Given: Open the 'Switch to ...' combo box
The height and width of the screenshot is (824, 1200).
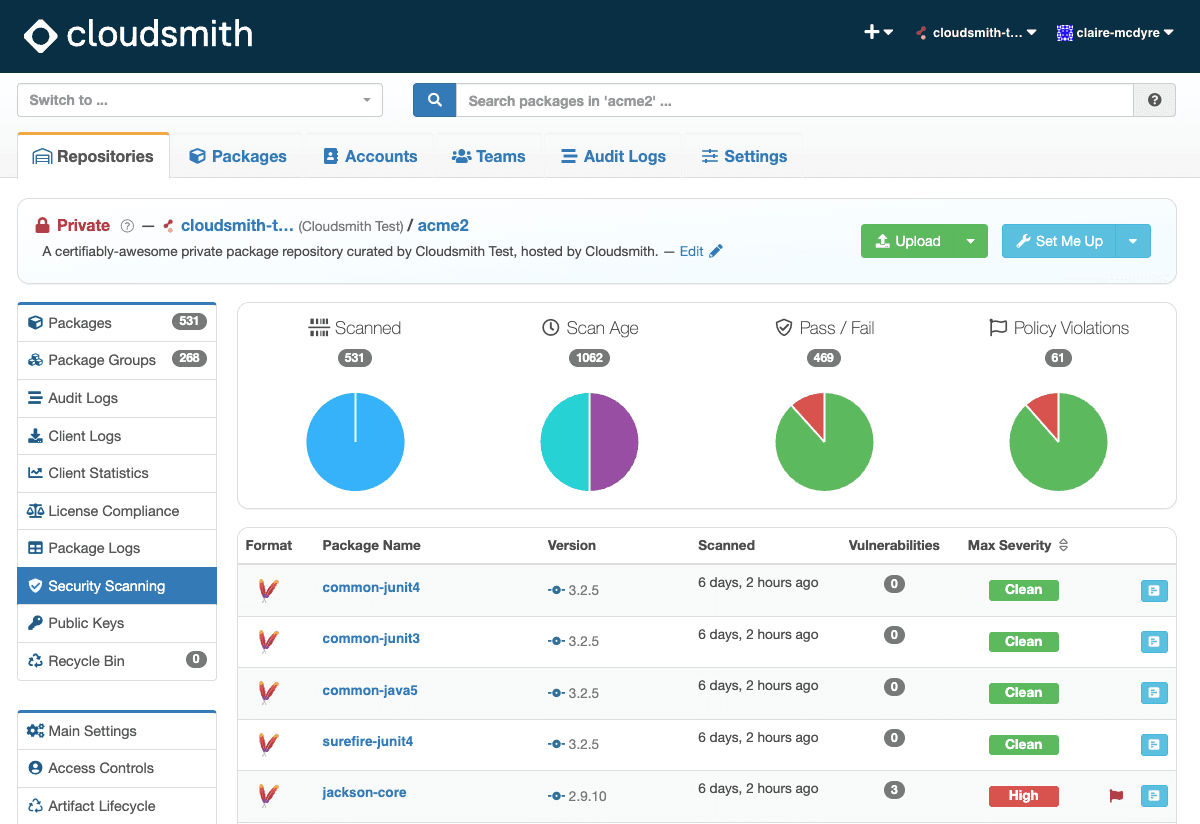Looking at the screenshot, I should tap(201, 100).
